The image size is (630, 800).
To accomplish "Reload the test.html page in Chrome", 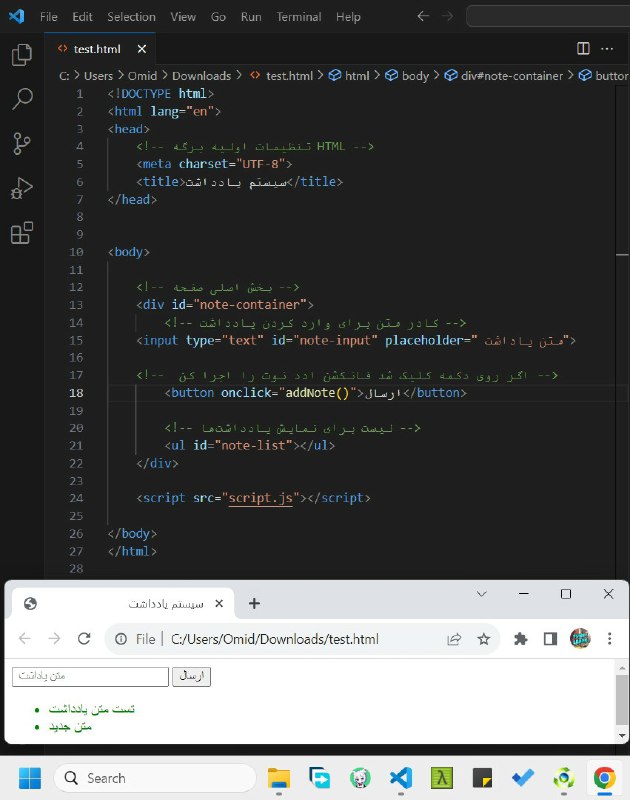I will click(x=84, y=639).
